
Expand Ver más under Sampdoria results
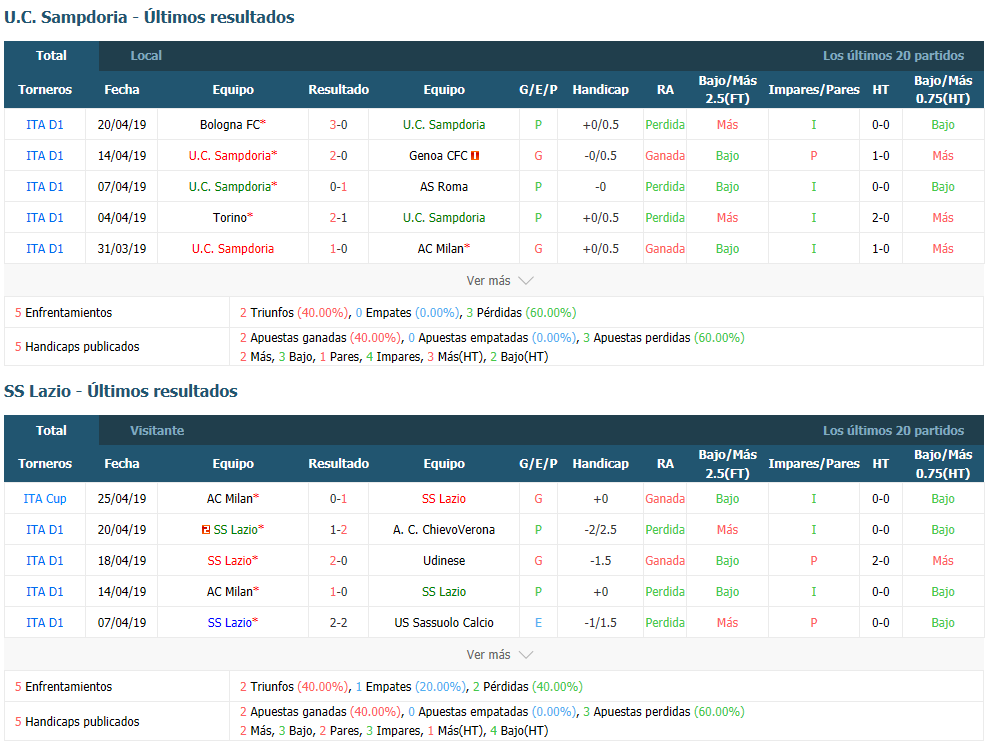pos(500,281)
